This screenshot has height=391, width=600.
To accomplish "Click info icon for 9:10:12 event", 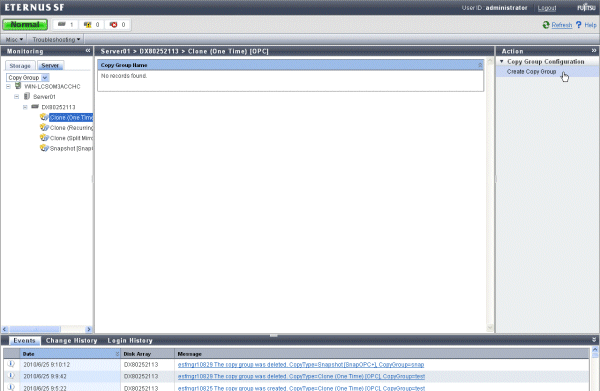I will tap(11, 364).
